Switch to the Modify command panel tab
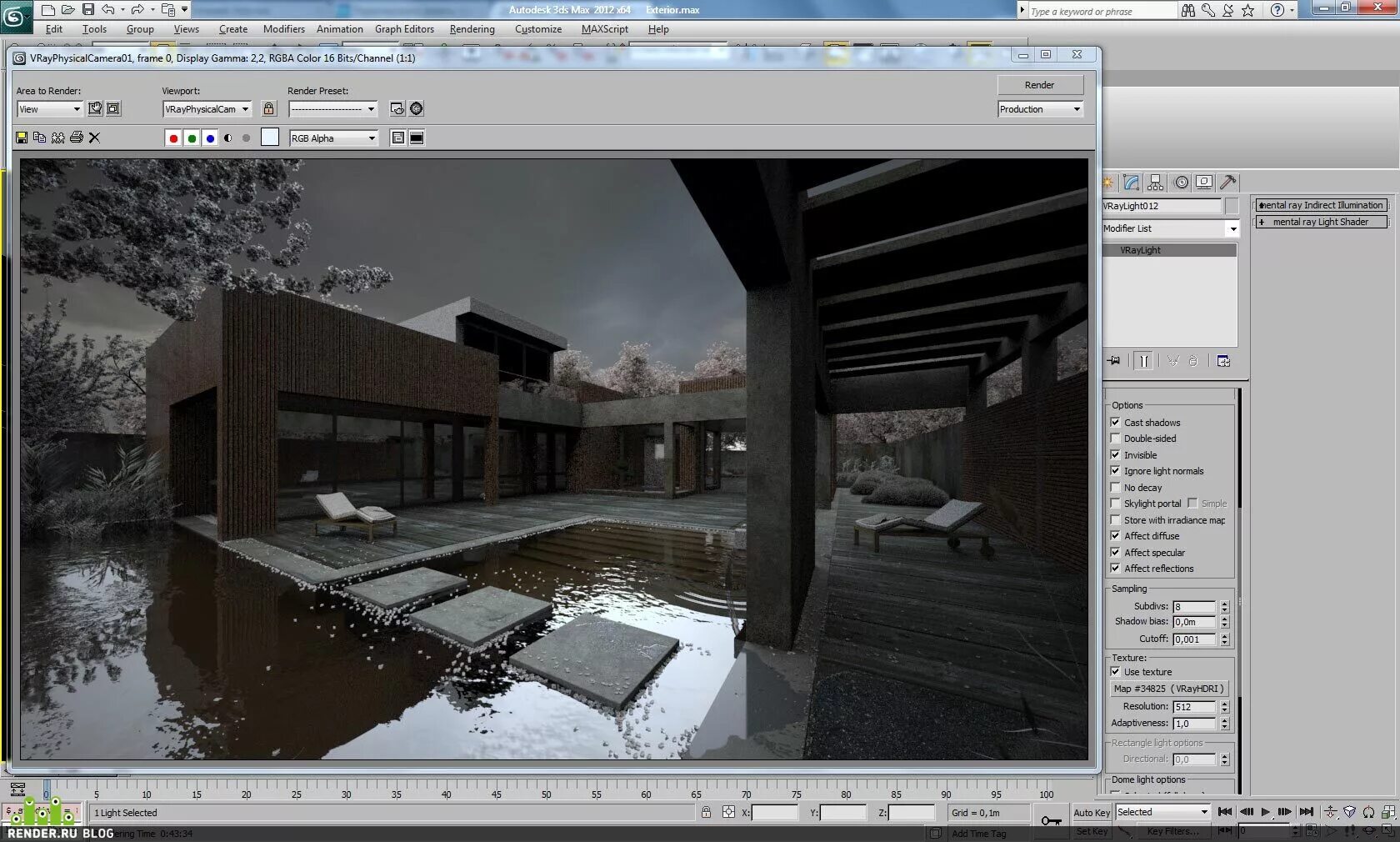 coord(1131,183)
